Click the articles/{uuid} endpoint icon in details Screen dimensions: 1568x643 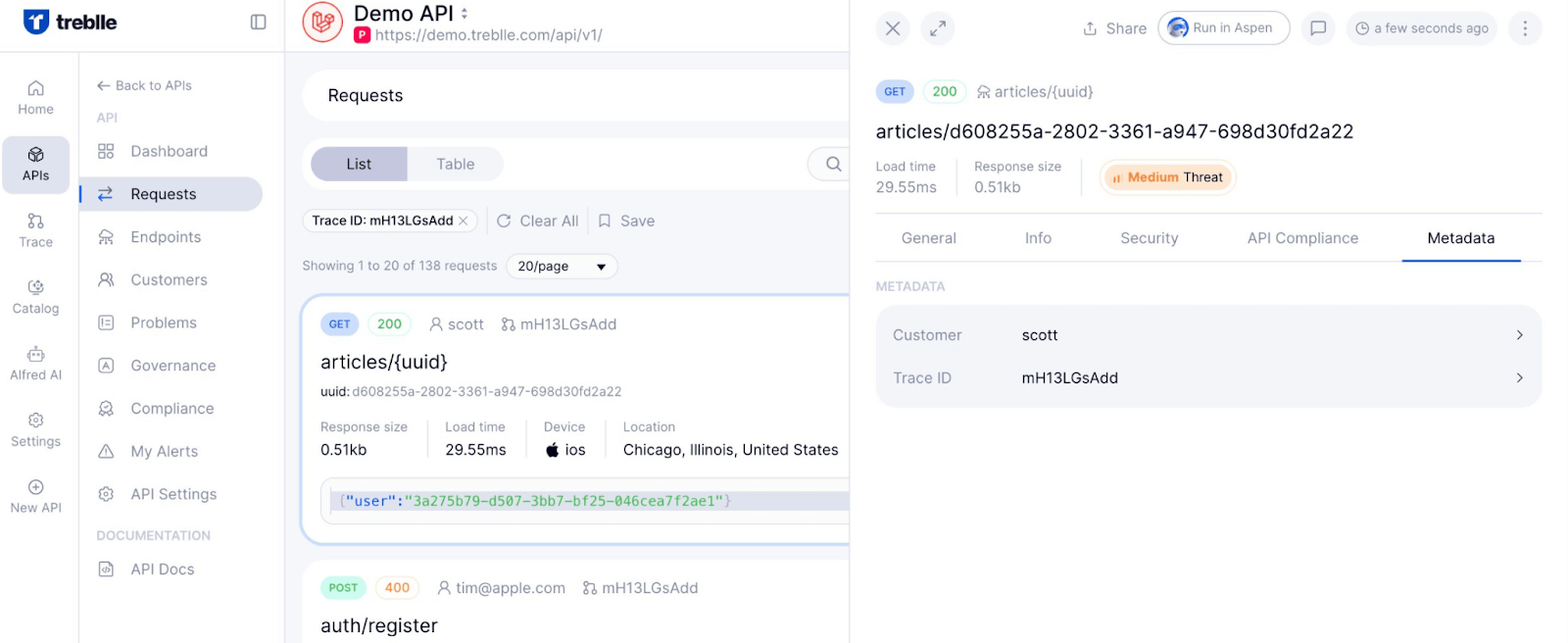coord(983,92)
